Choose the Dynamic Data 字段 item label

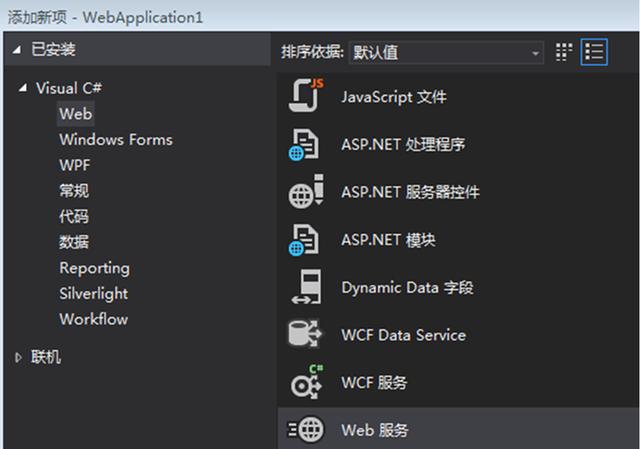(407, 287)
